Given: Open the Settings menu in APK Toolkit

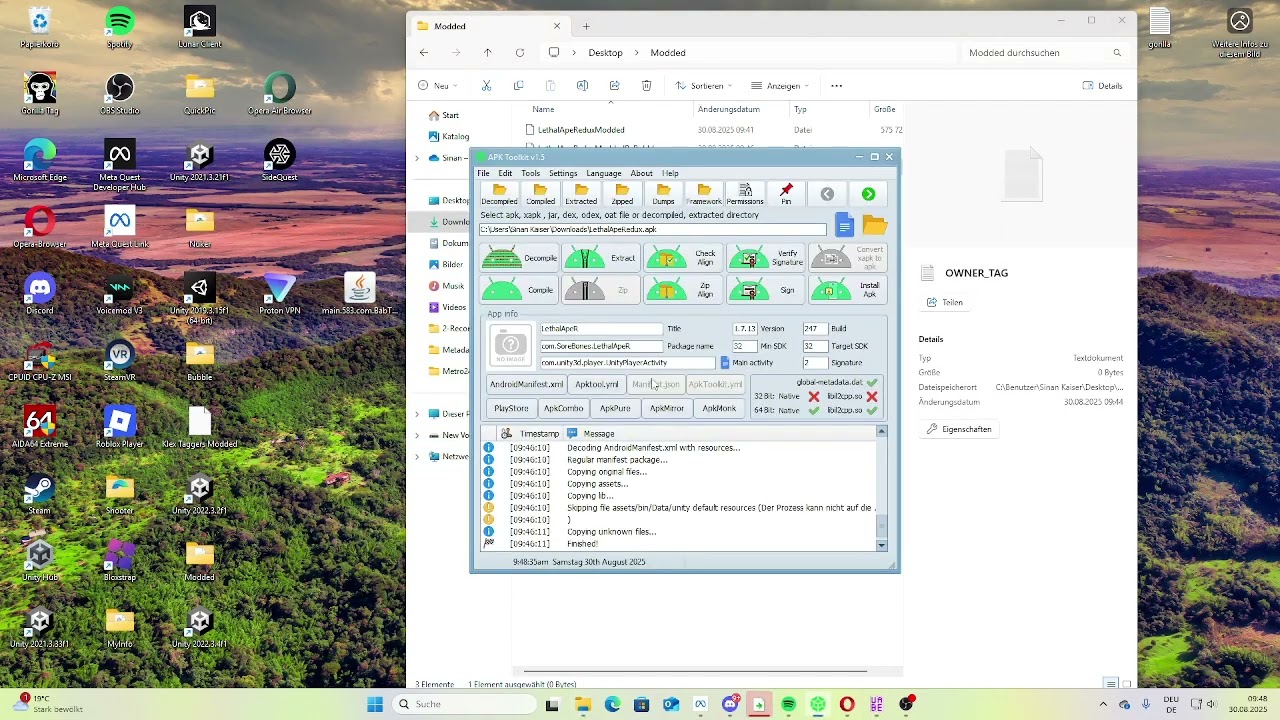Looking at the screenshot, I should click(563, 173).
